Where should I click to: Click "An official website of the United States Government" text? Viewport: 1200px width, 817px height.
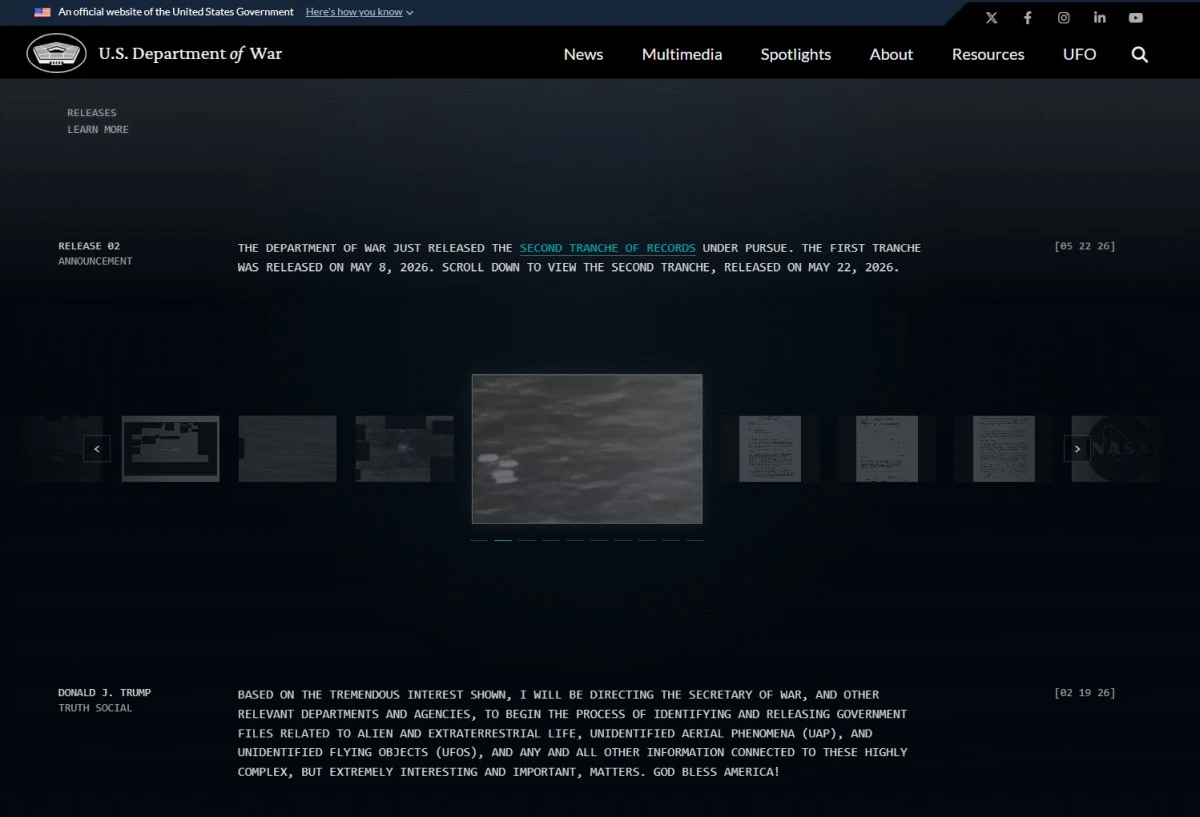click(x=176, y=12)
